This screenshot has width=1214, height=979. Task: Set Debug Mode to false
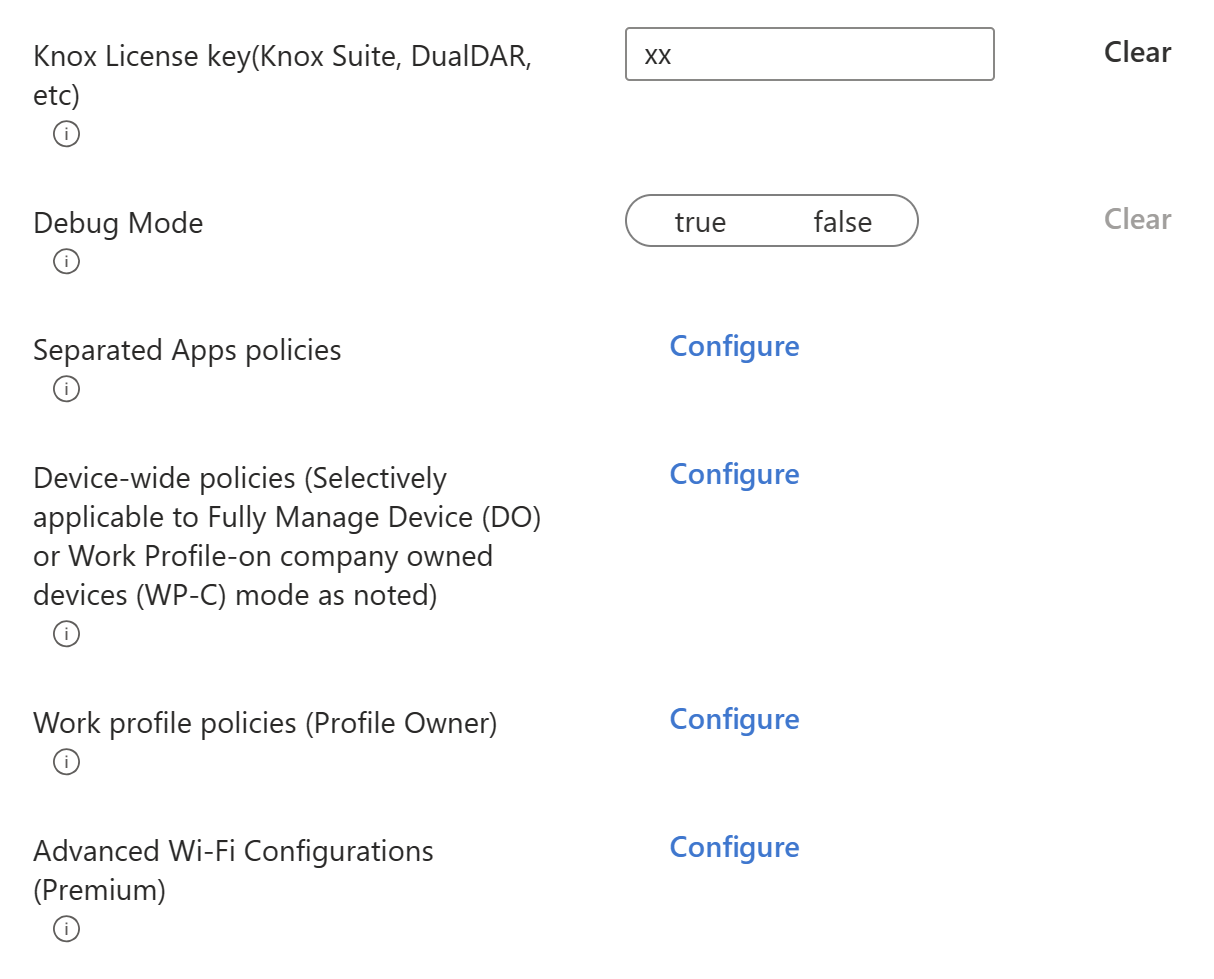click(x=843, y=221)
